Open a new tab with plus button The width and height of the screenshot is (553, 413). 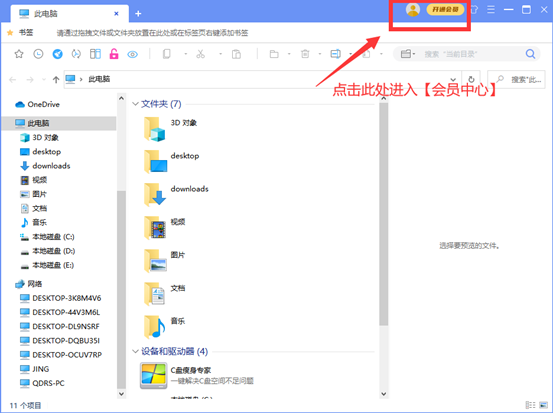point(138,14)
